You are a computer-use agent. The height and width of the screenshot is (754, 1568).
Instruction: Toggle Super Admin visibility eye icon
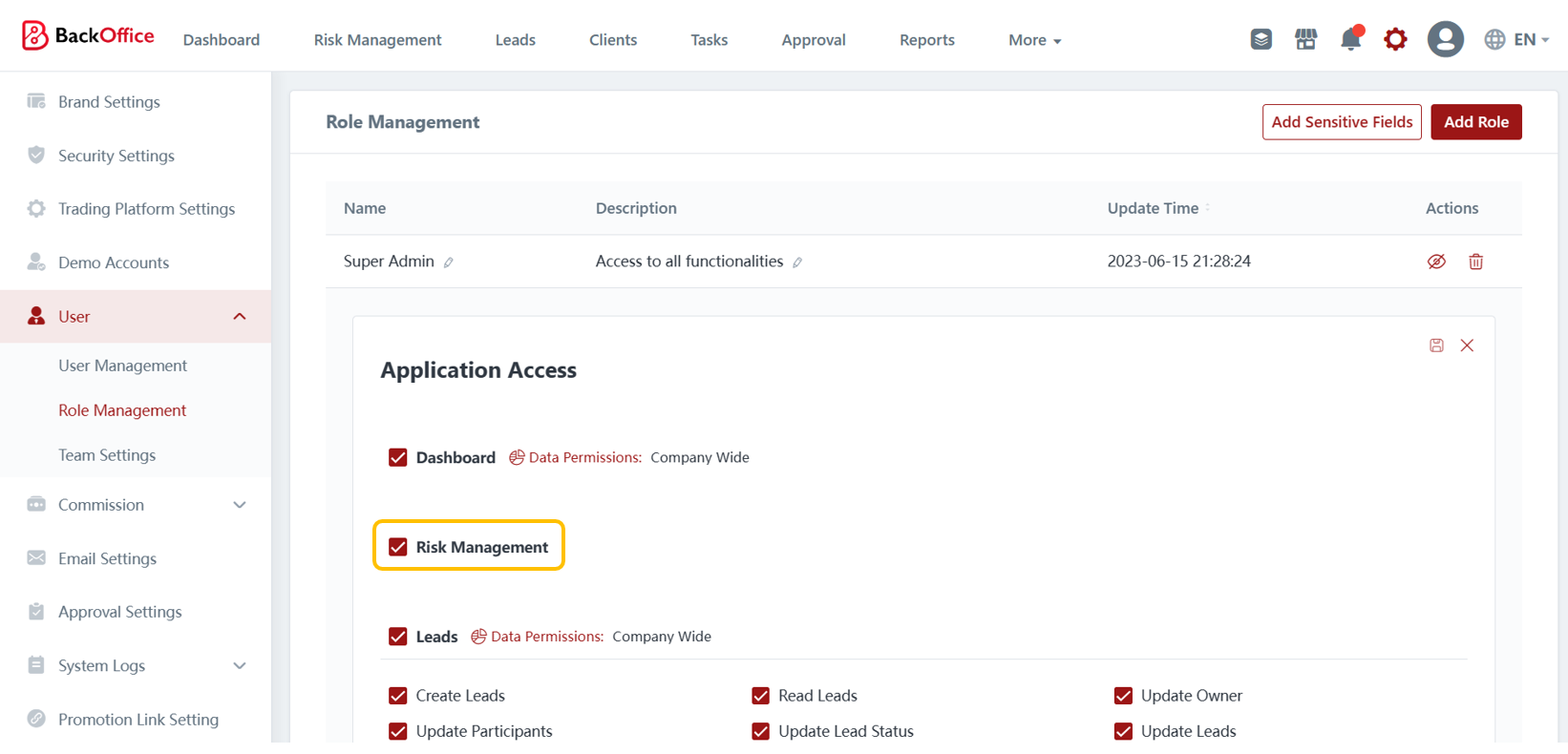1436,262
